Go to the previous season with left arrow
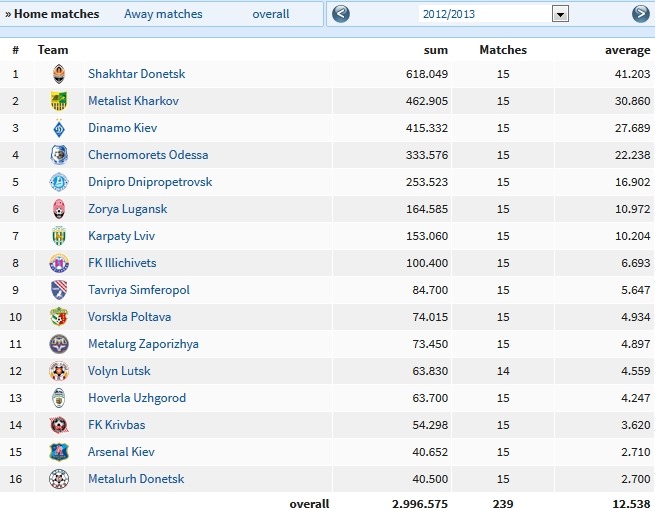 click(x=341, y=14)
